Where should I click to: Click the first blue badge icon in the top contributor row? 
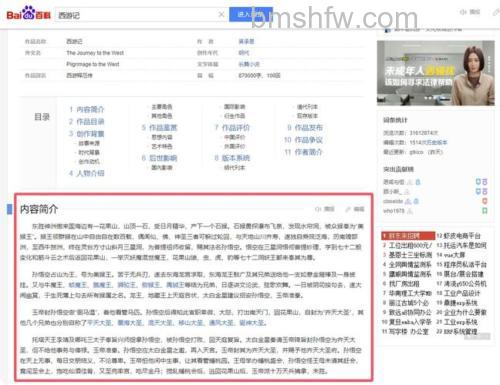click(x=478, y=182)
